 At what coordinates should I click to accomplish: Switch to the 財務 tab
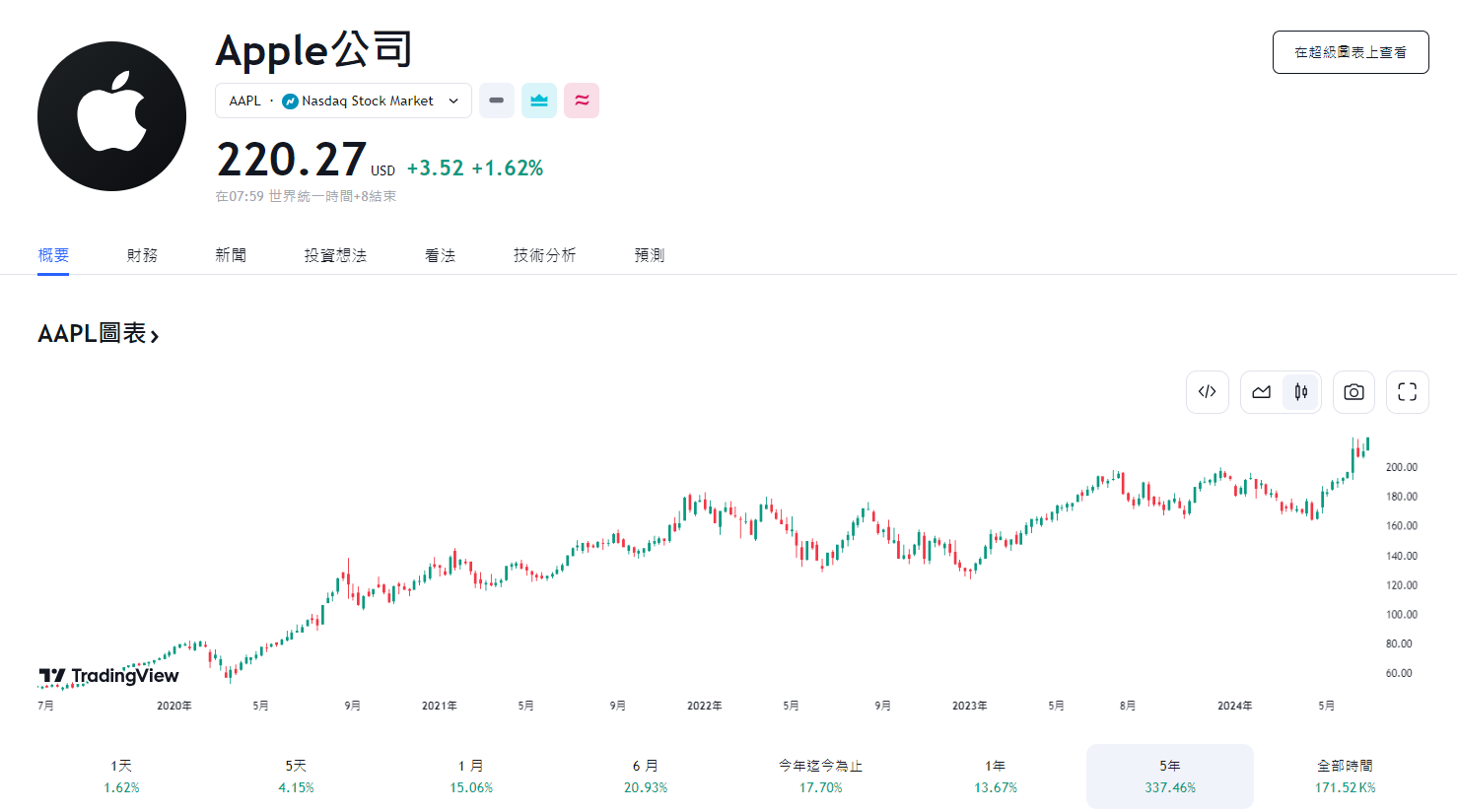(x=142, y=253)
